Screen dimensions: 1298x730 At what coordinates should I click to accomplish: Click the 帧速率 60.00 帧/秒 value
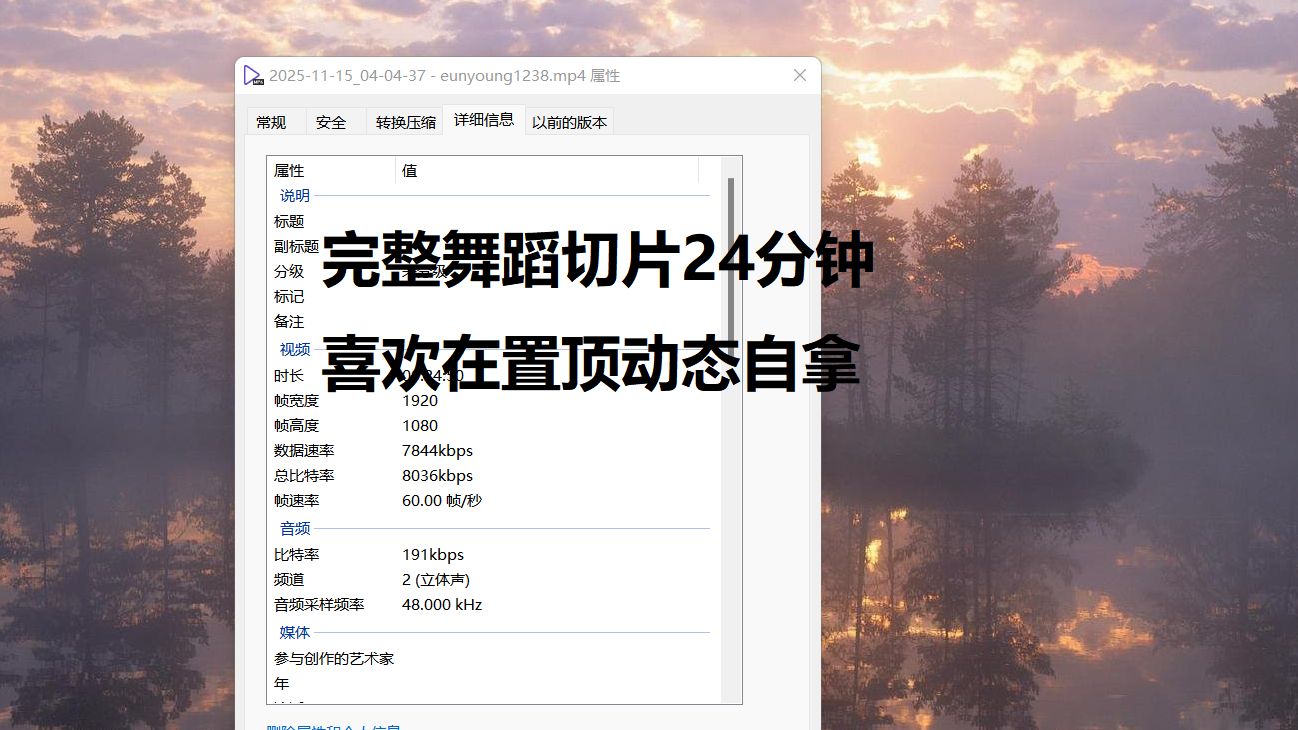point(441,501)
